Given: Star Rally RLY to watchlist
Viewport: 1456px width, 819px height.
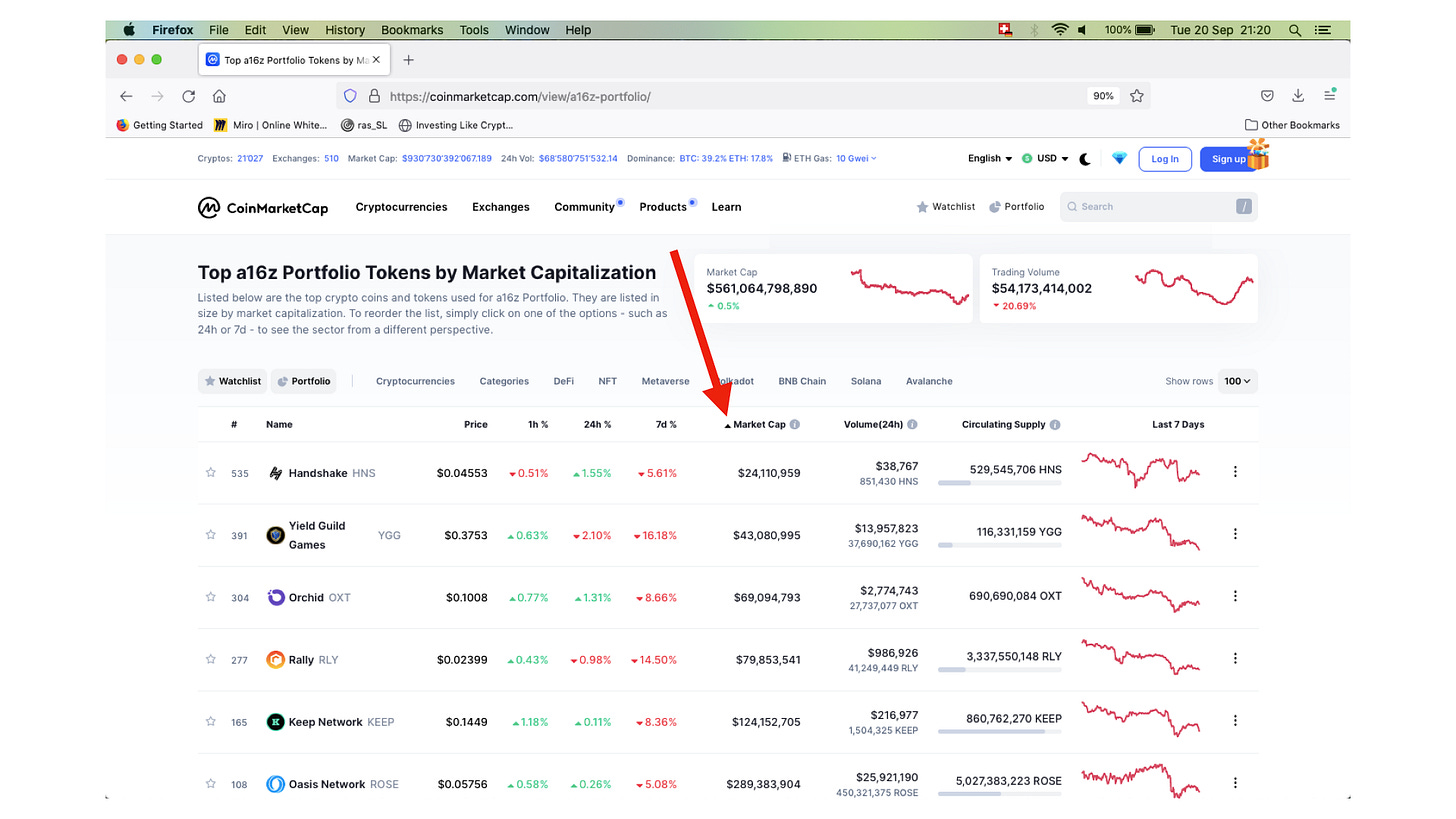Looking at the screenshot, I should [x=211, y=659].
